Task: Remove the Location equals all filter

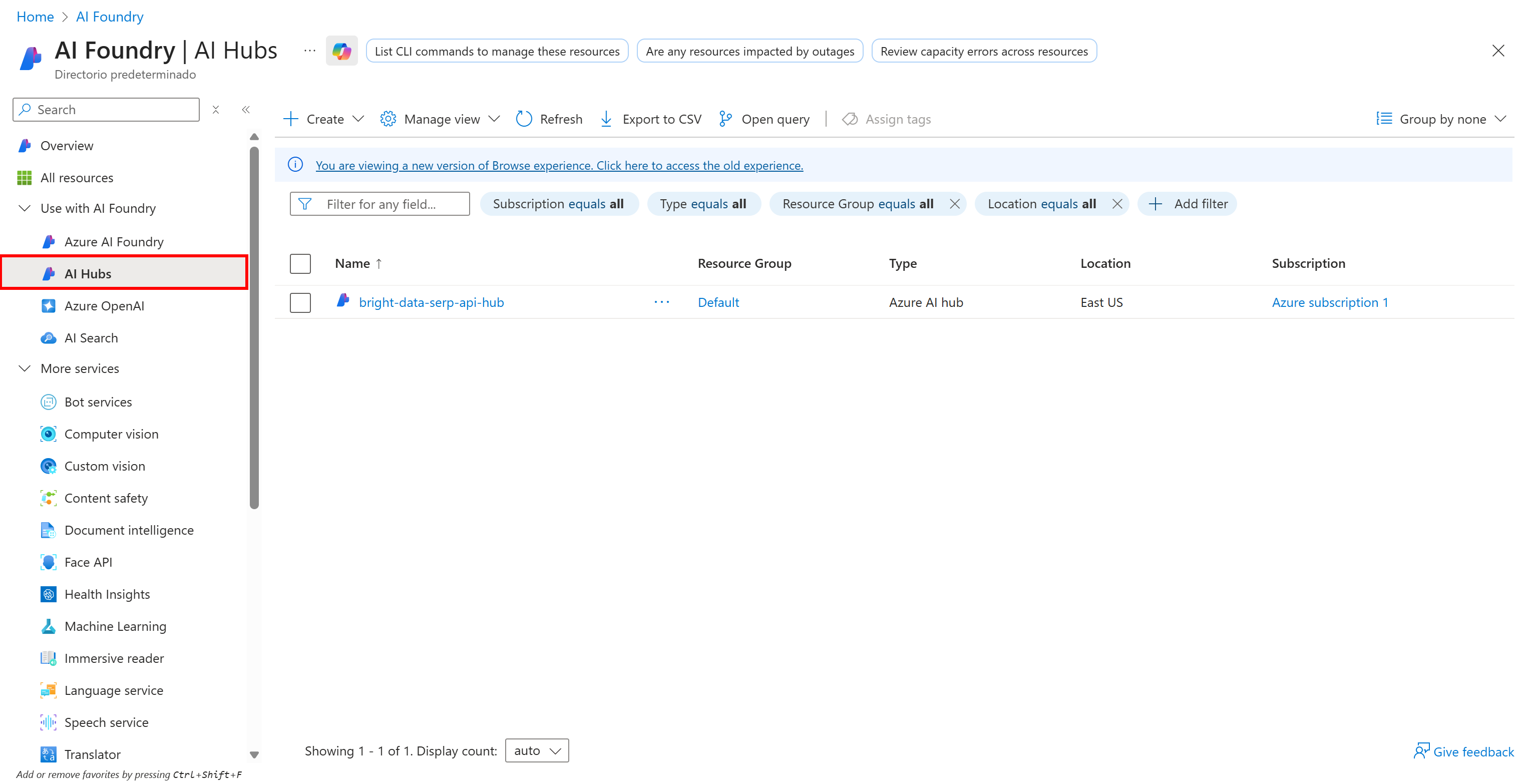Action: [1117, 204]
